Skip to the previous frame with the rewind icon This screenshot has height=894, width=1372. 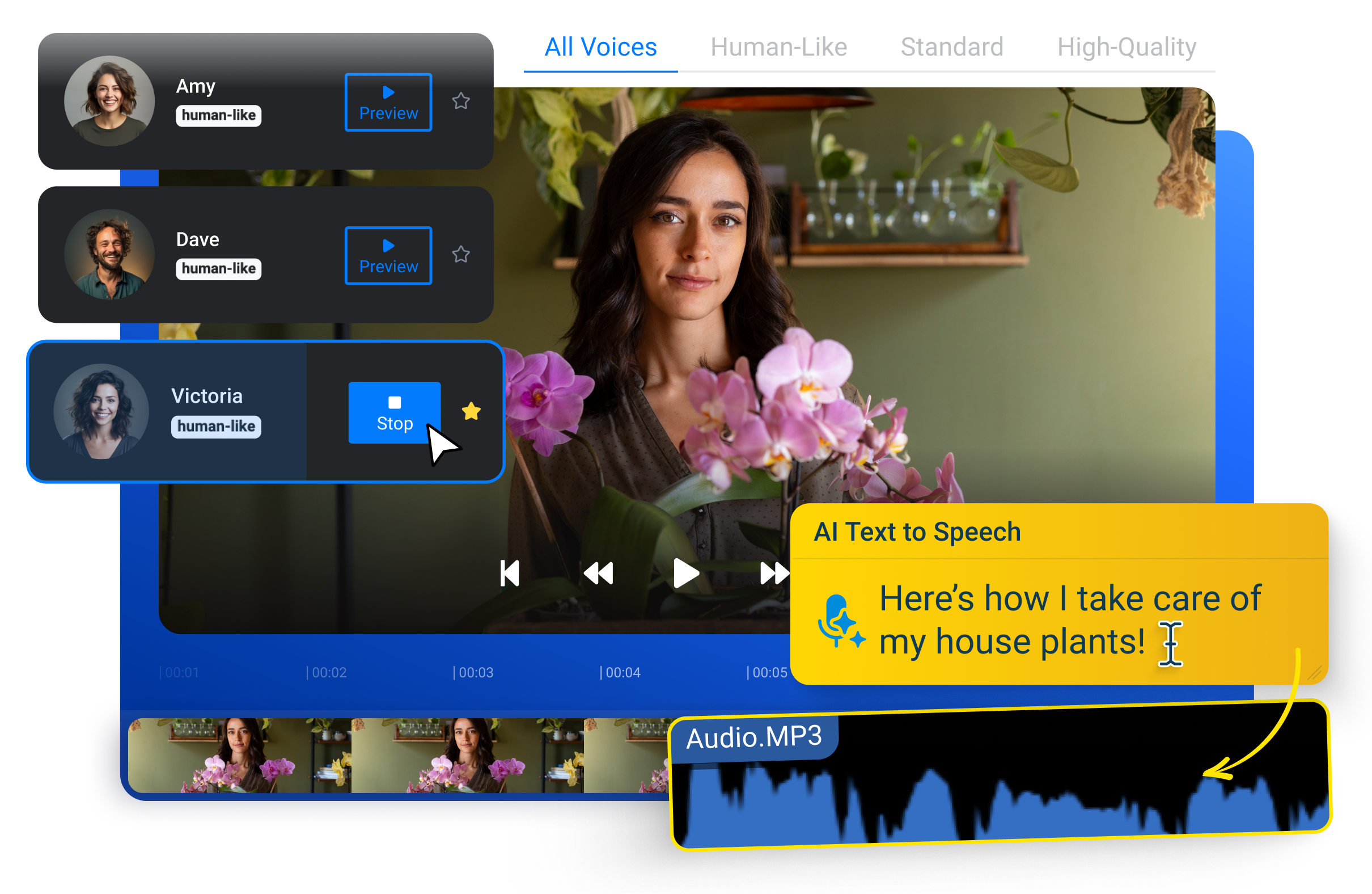(x=598, y=572)
